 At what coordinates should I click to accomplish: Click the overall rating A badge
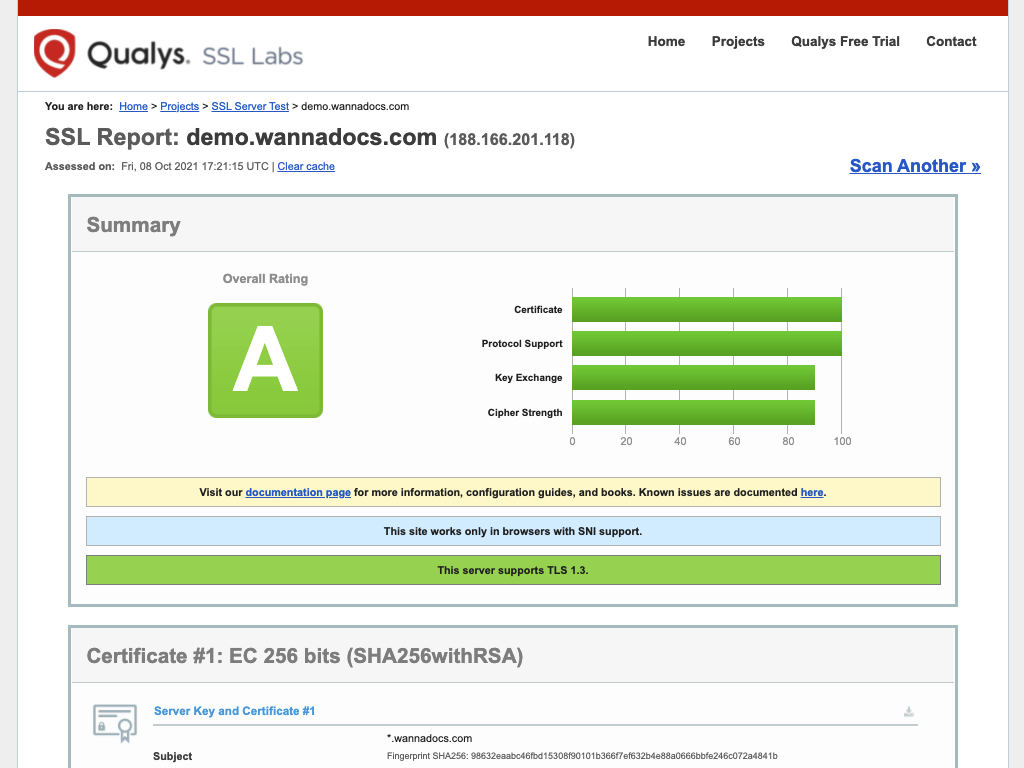(265, 360)
